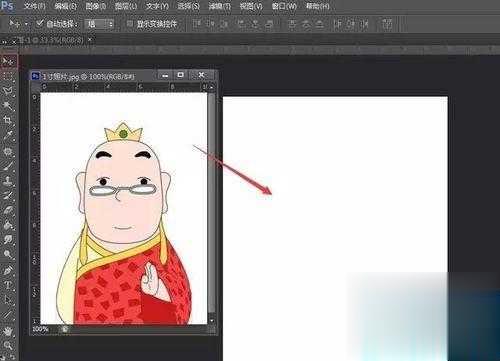The width and height of the screenshot is (500, 361).
Task: Close the 1寸照片.jpg floating window
Action: pos(201,75)
